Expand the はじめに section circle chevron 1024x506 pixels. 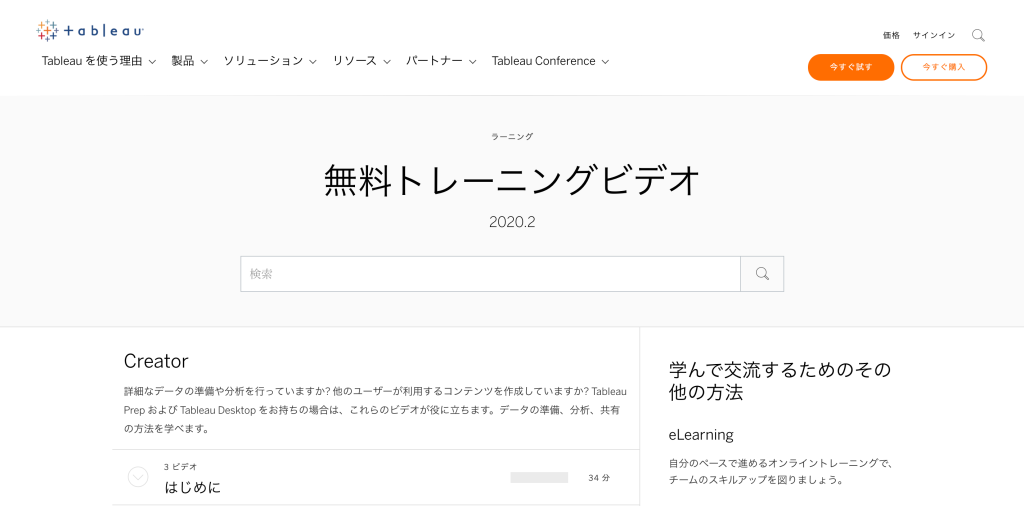pyautogui.click(x=138, y=477)
